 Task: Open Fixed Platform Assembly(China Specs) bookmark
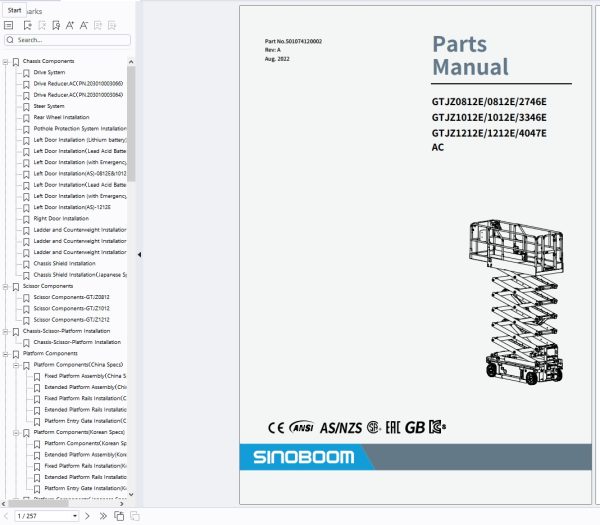tap(85, 376)
